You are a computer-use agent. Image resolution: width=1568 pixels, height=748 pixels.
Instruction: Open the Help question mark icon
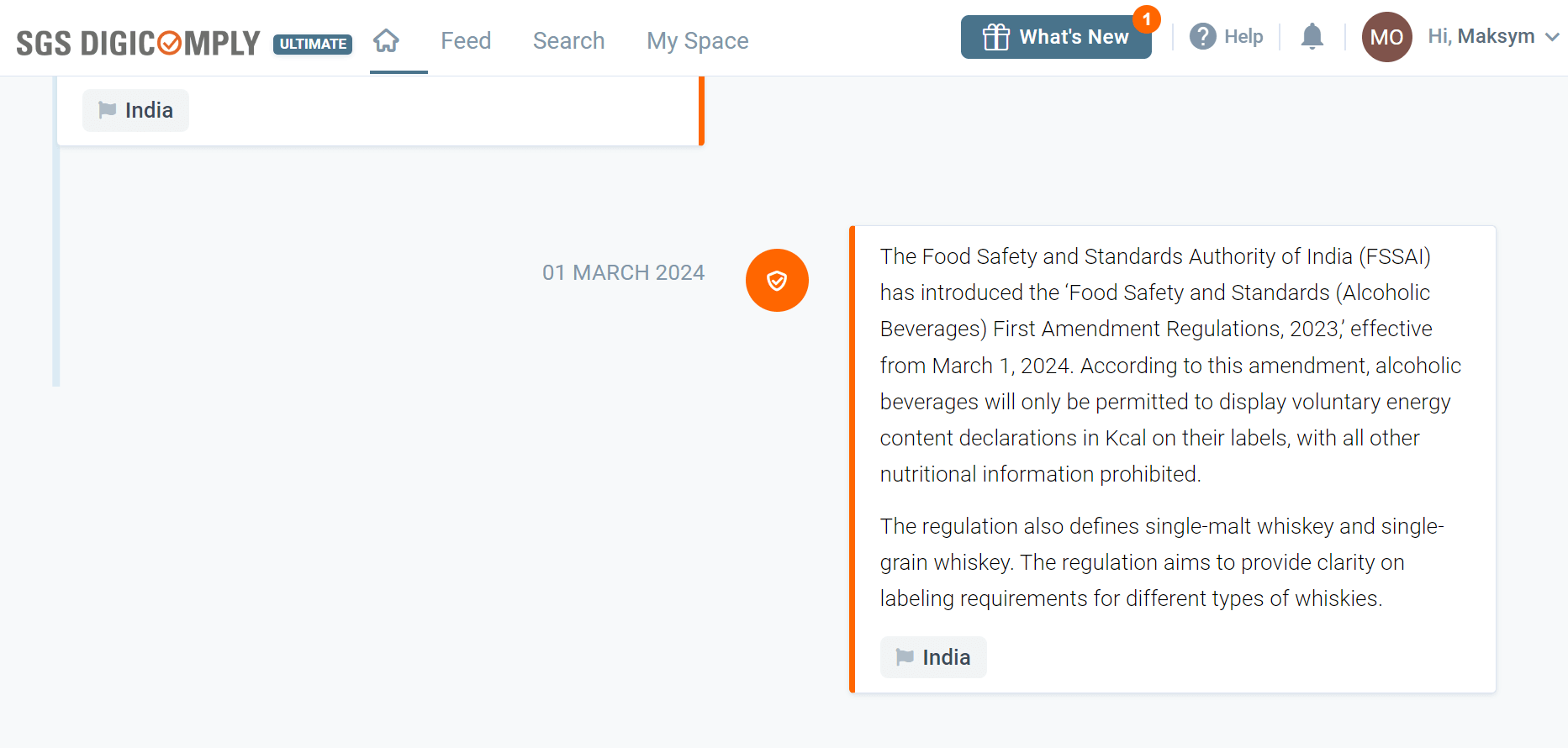[1202, 36]
